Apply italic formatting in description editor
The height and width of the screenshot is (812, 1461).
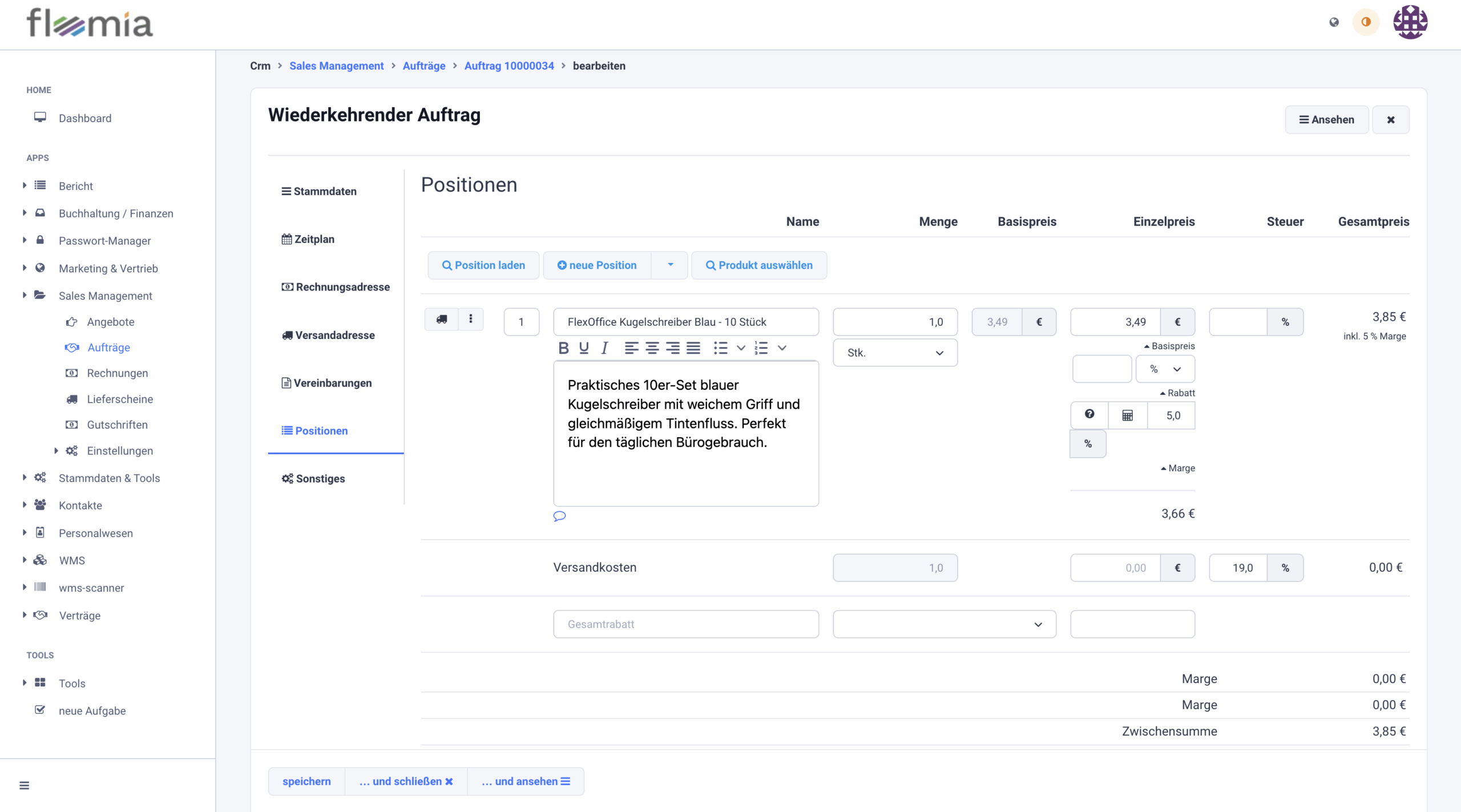click(604, 348)
